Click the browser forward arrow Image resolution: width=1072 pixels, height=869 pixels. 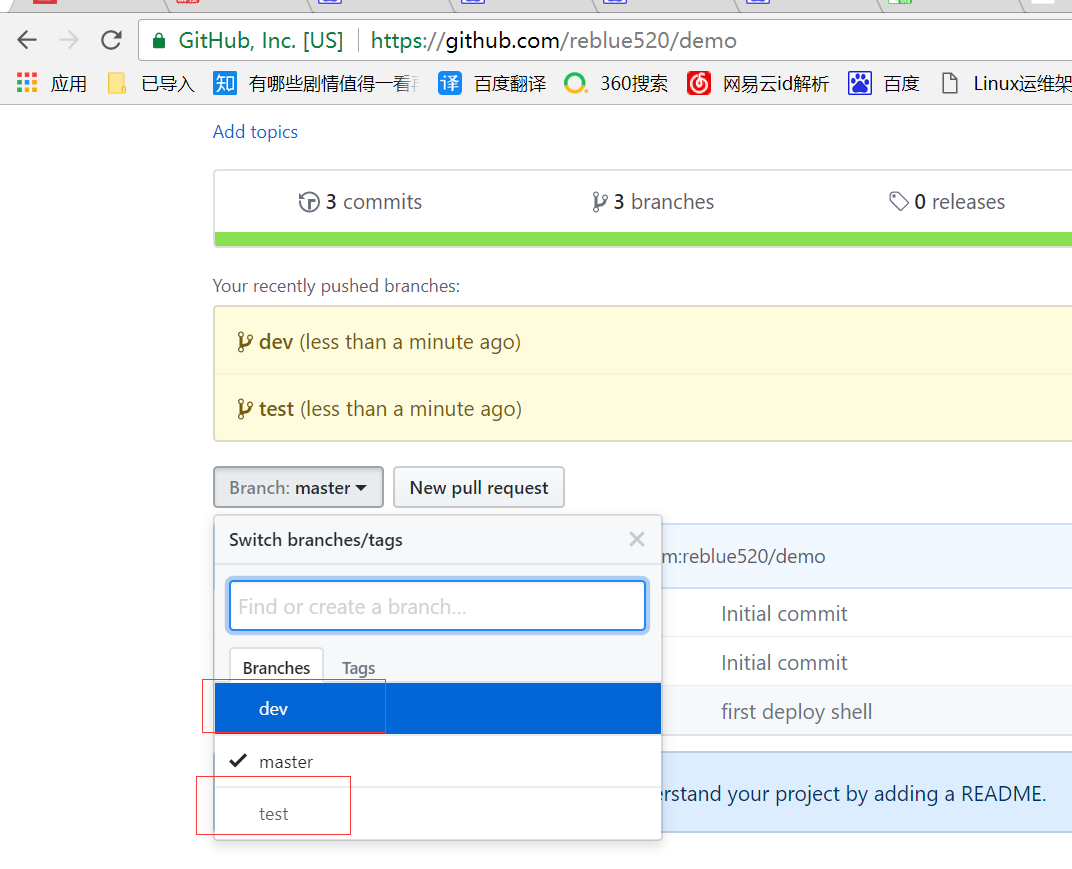(68, 40)
